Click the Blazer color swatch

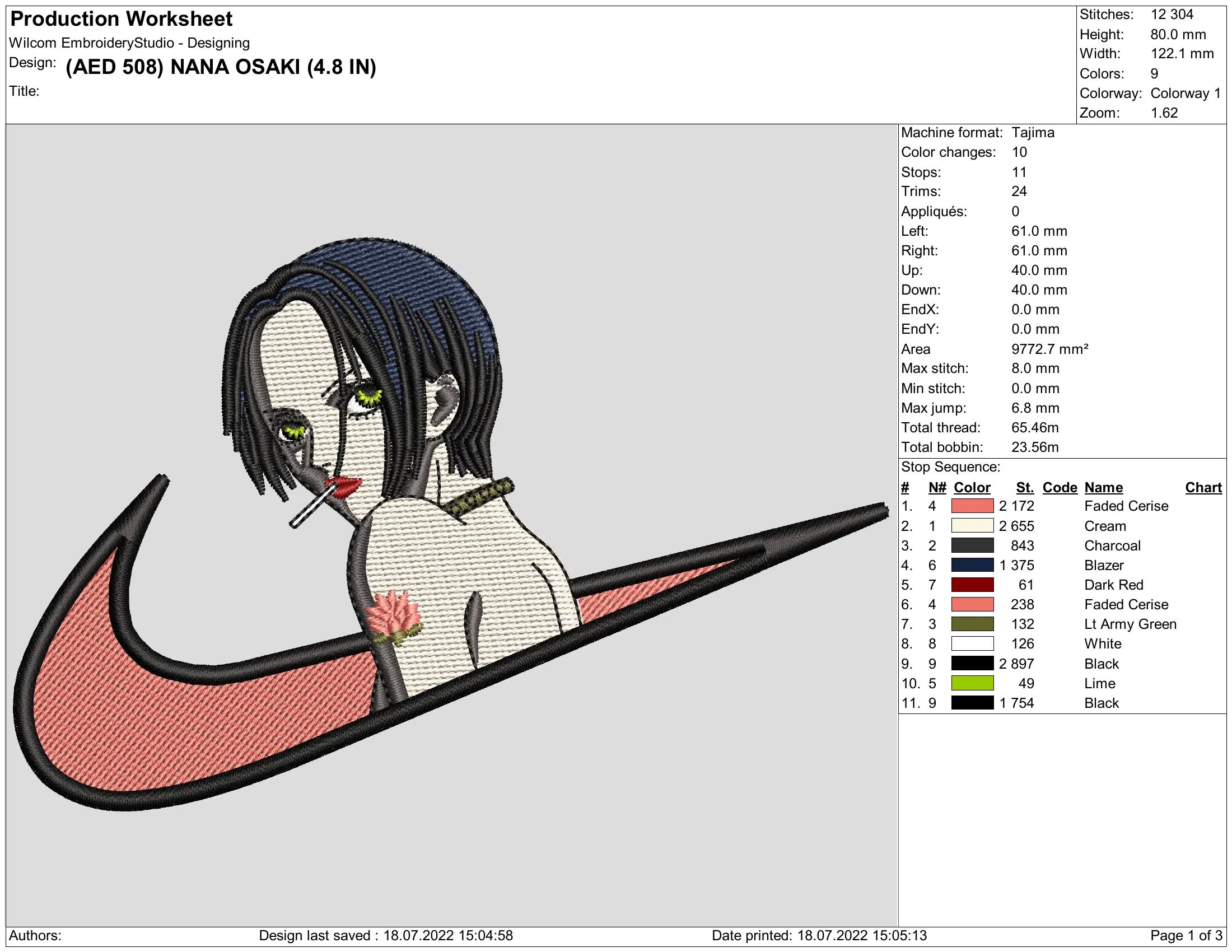[x=972, y=565]
